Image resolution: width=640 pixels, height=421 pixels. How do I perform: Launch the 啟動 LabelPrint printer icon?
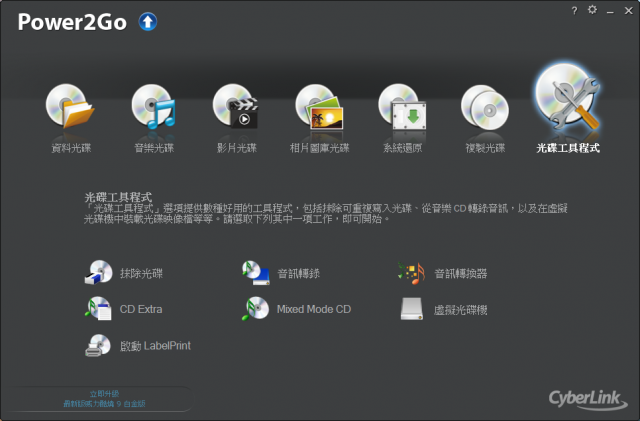(x=98, y=345)
